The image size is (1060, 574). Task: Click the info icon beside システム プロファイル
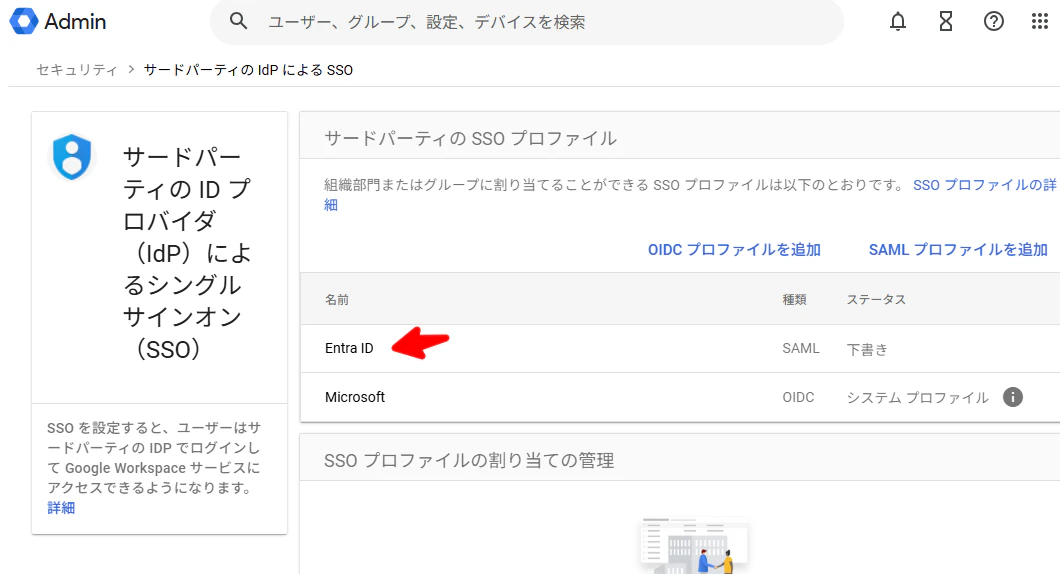(1013, 397)
